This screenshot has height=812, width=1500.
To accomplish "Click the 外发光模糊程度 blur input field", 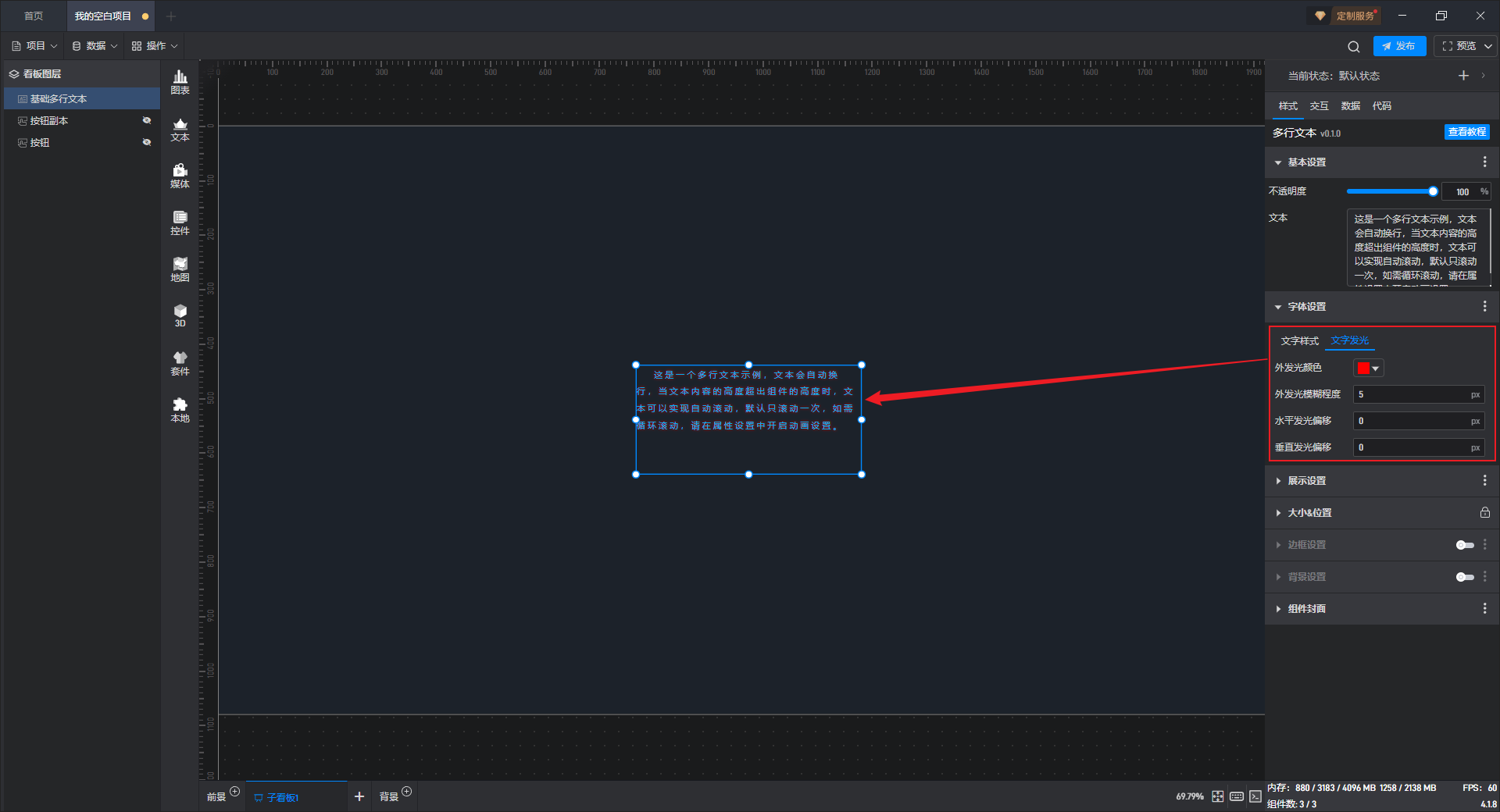I will 1418,394.
